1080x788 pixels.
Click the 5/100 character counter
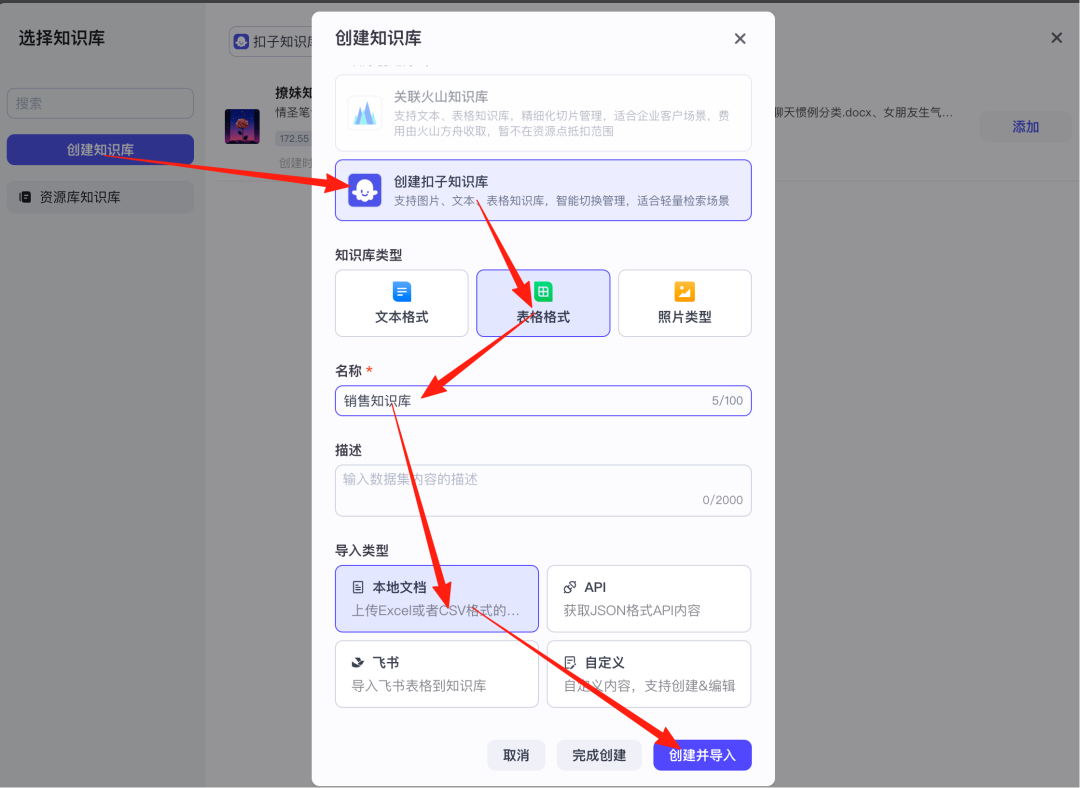(x=727, y=401)
